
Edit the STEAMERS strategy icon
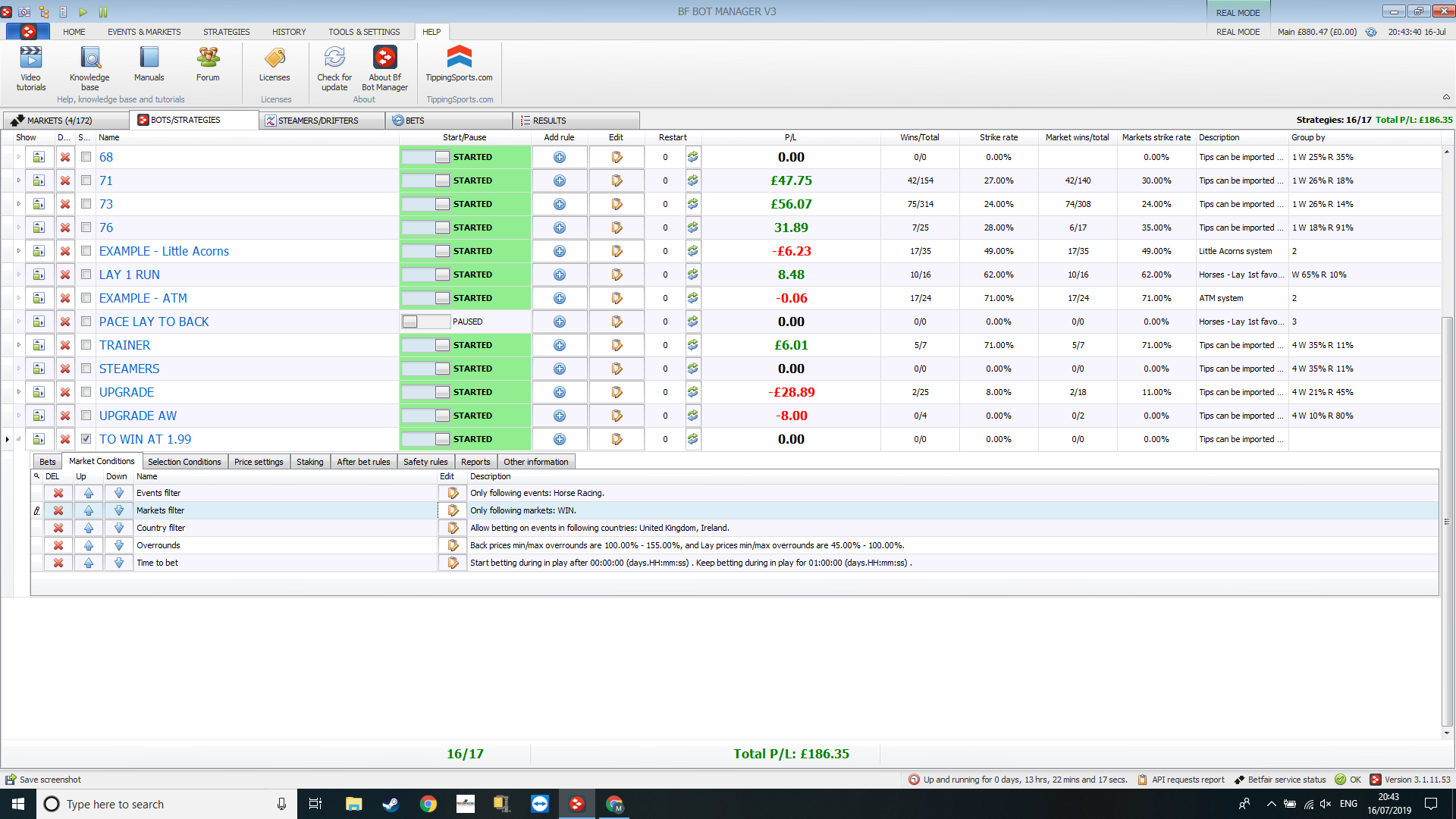[x=617, y=369]
